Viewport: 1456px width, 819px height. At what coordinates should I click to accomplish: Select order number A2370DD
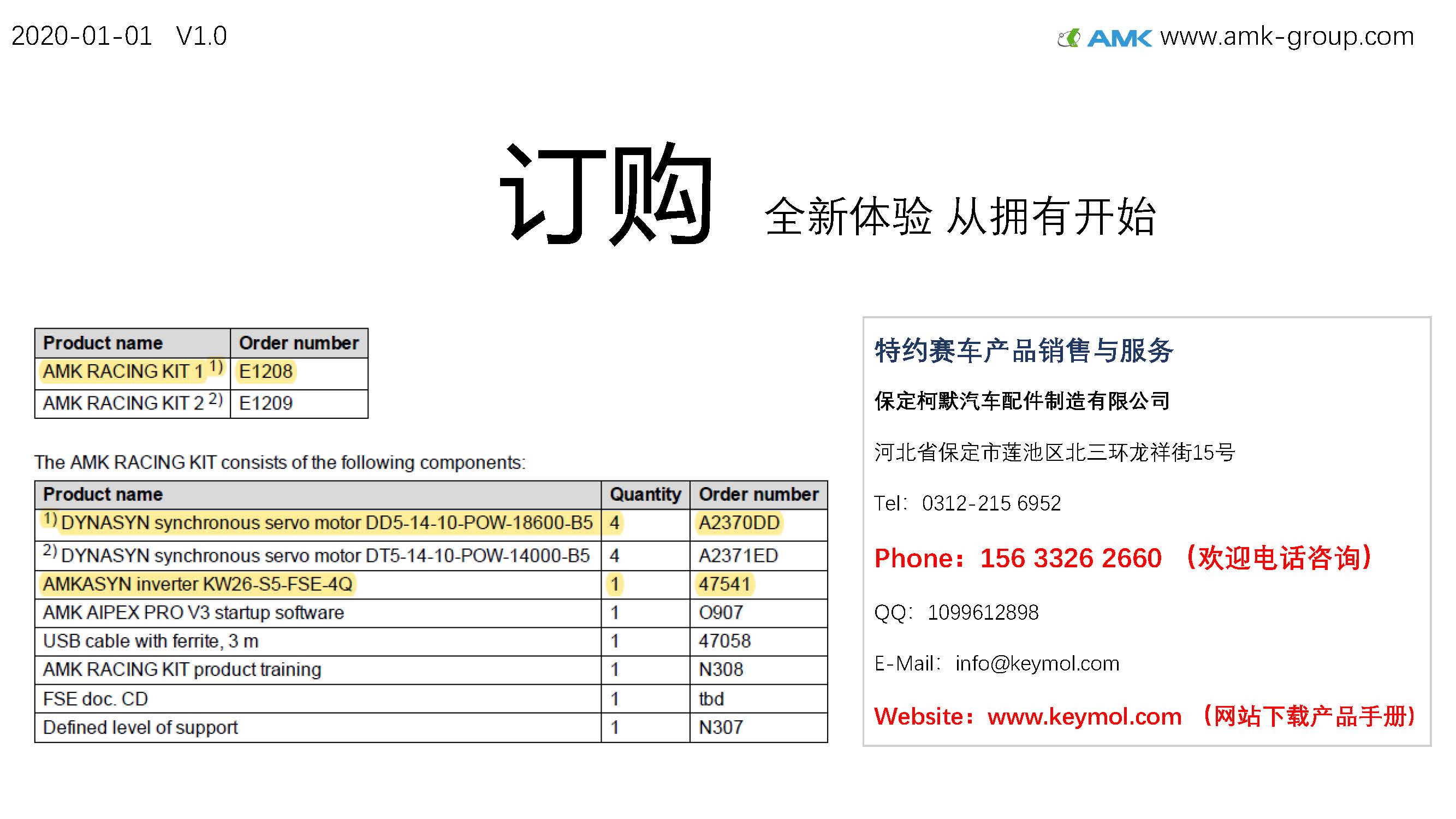739,523
